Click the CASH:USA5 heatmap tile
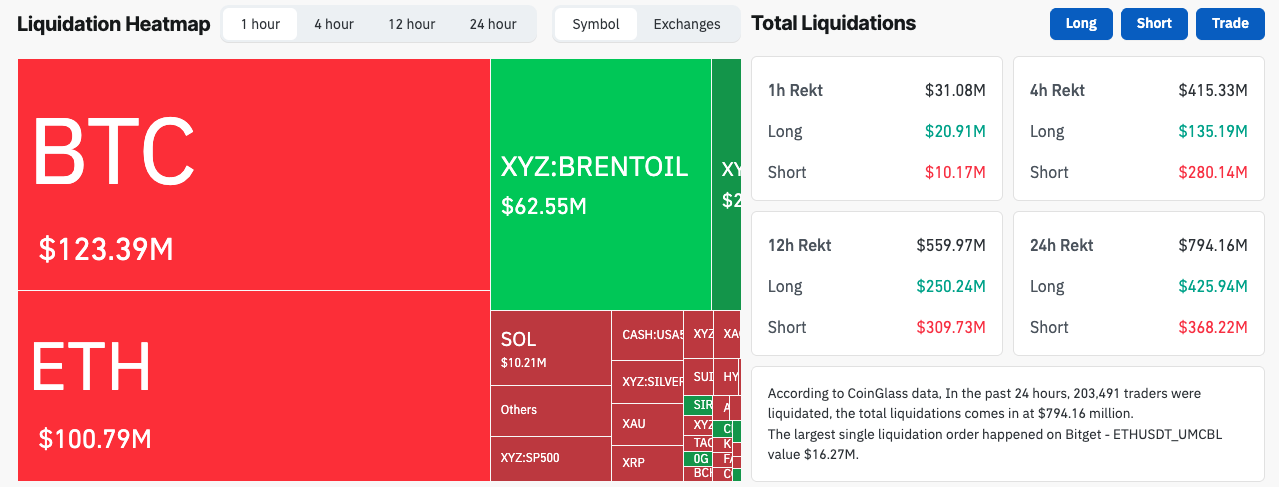Screen dimensions: 1279x487 648,335
